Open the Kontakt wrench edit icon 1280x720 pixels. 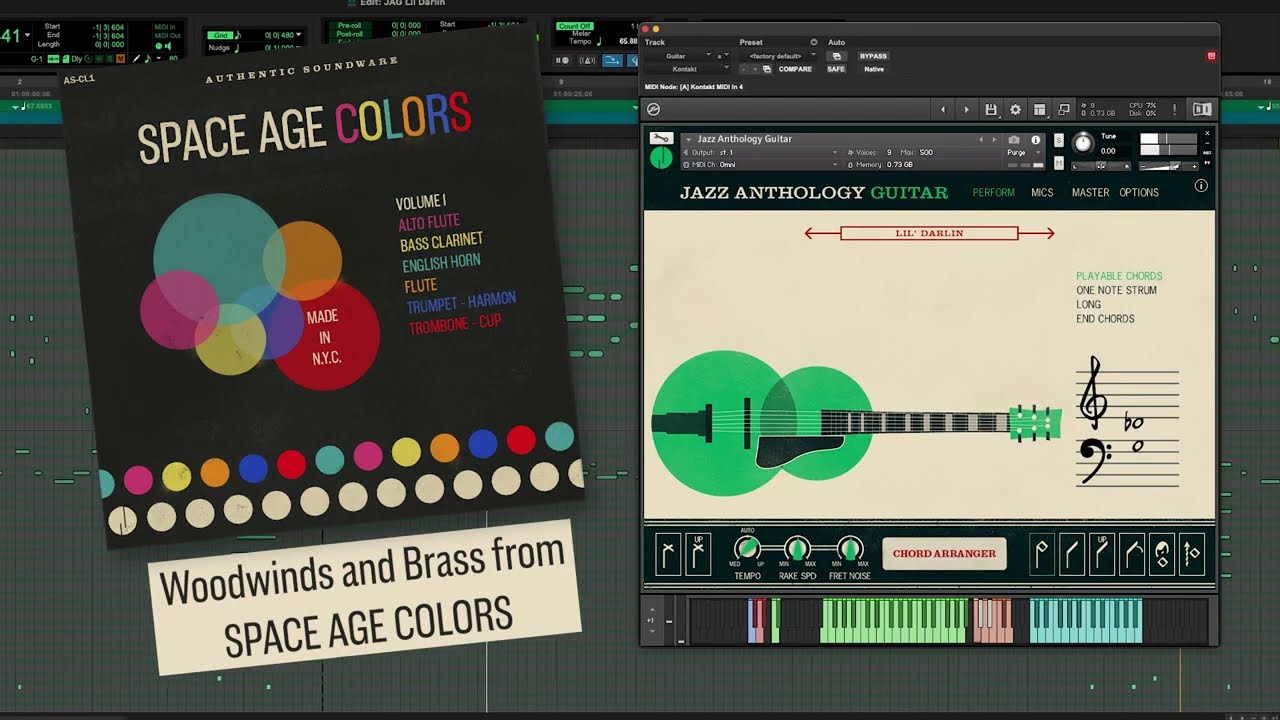[661, 138]
